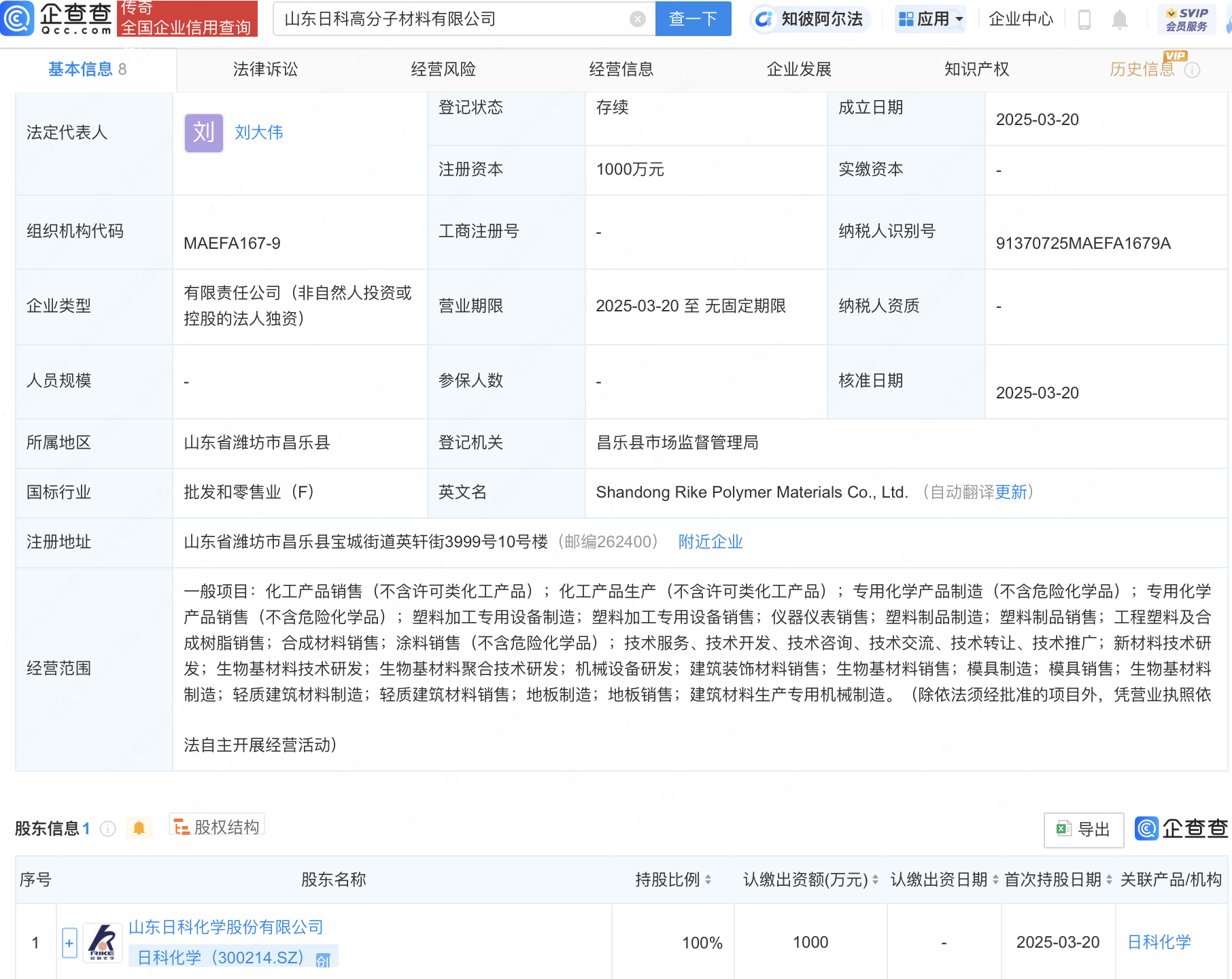The image size is (1232, 979).
Task: Open 企业中心 in the header
Action: [1021, 19]
